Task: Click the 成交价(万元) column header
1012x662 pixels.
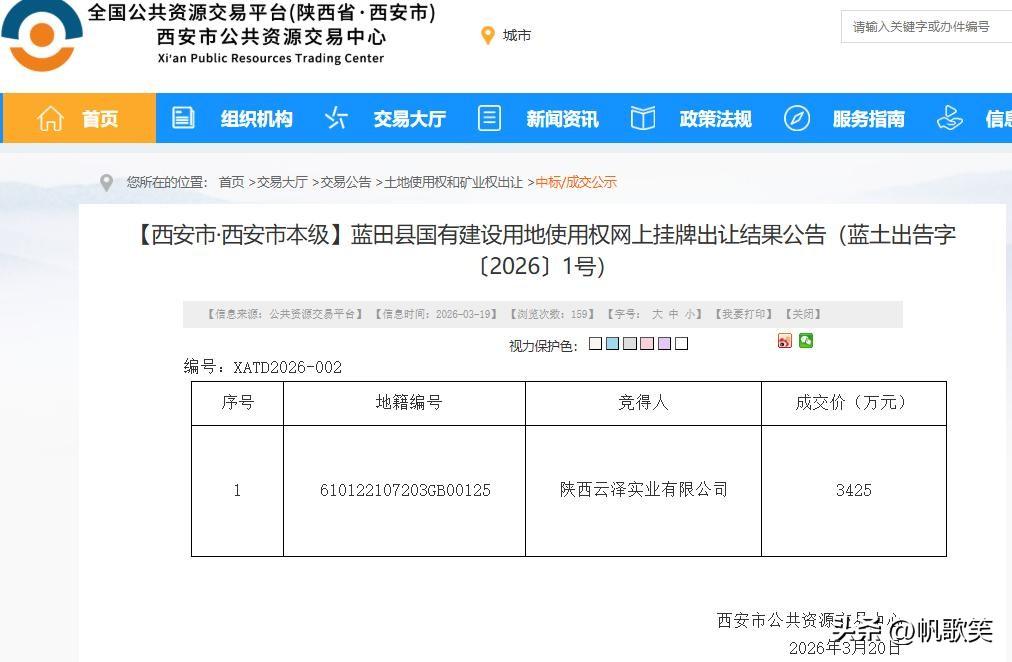Action: 854,403
